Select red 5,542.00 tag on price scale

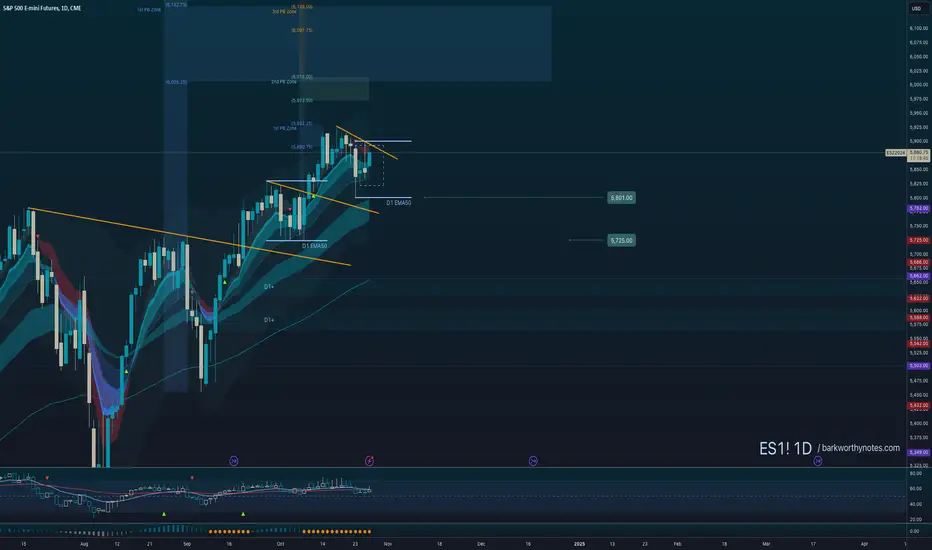[919, 344]
